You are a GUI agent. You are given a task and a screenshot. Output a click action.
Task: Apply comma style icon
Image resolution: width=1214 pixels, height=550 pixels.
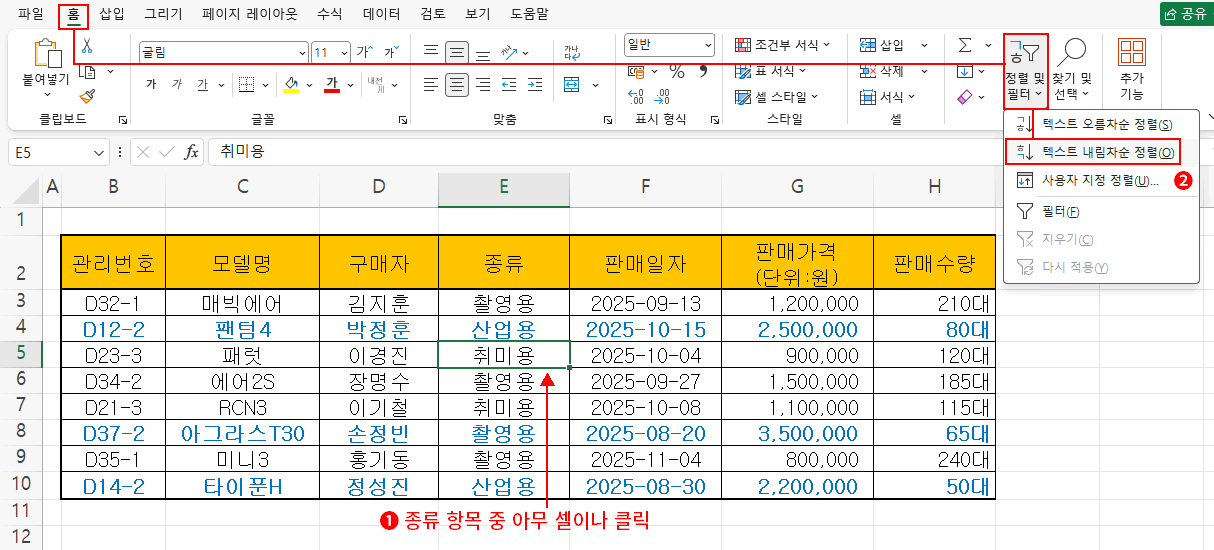point(703,72)
